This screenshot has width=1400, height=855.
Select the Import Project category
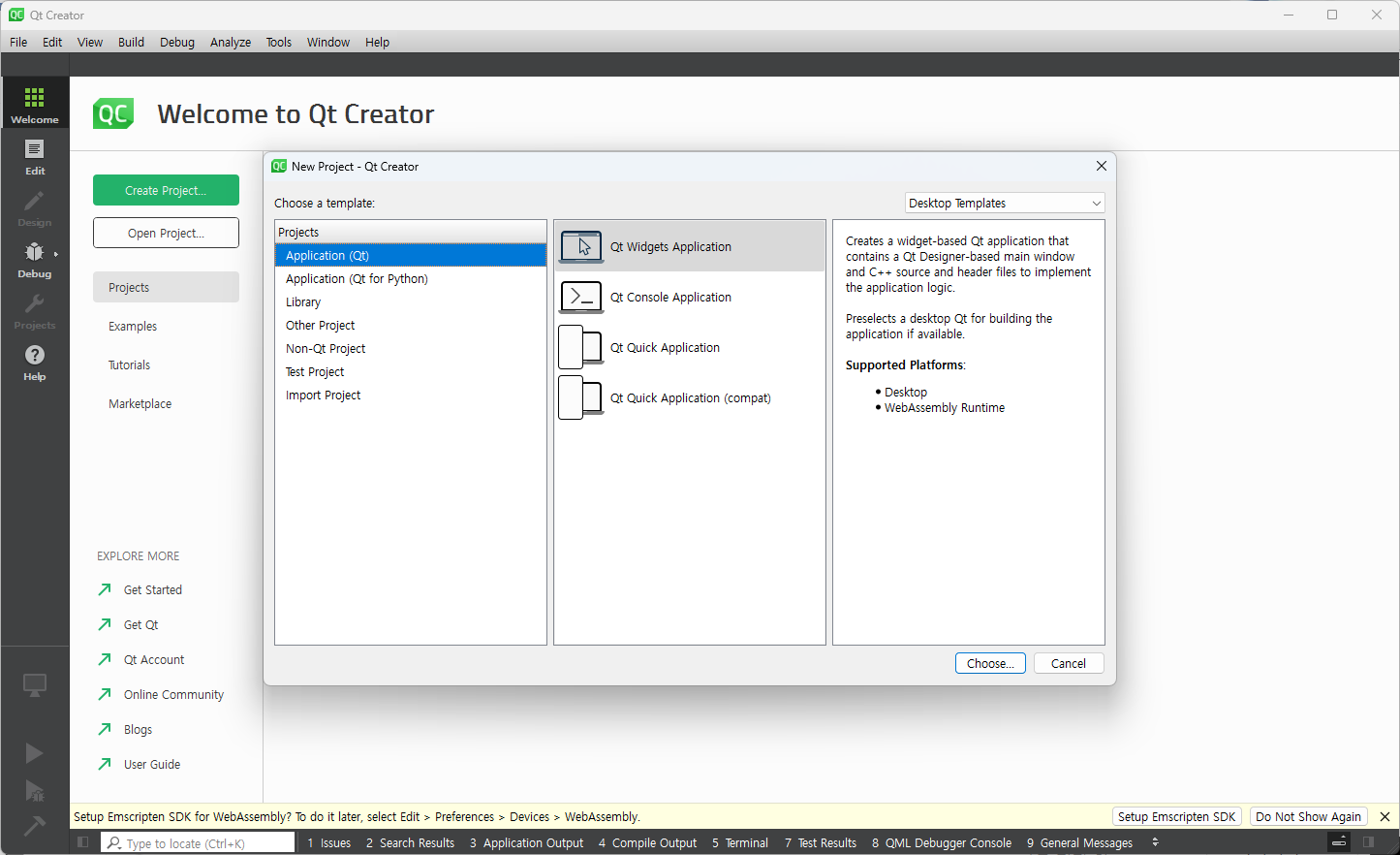point(411,395)
